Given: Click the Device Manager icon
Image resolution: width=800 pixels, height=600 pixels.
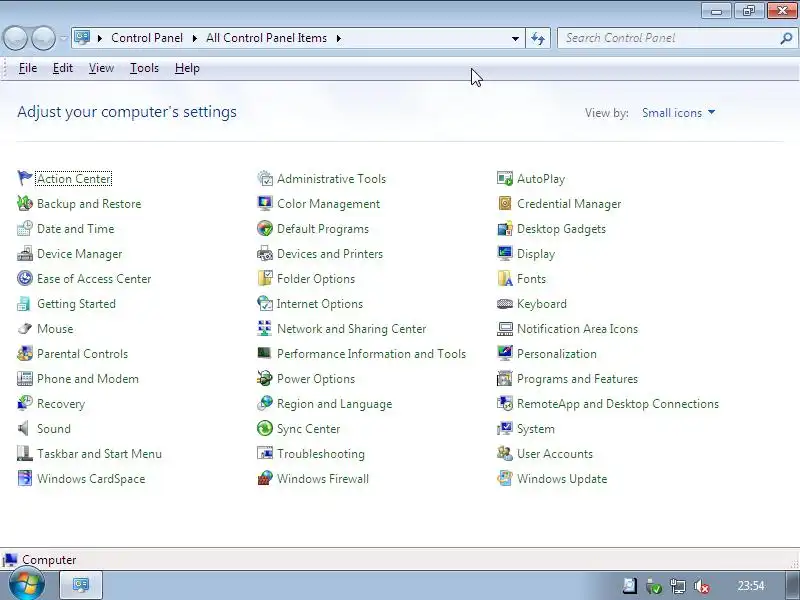Looking at the screenshot, I should point(24,253).
